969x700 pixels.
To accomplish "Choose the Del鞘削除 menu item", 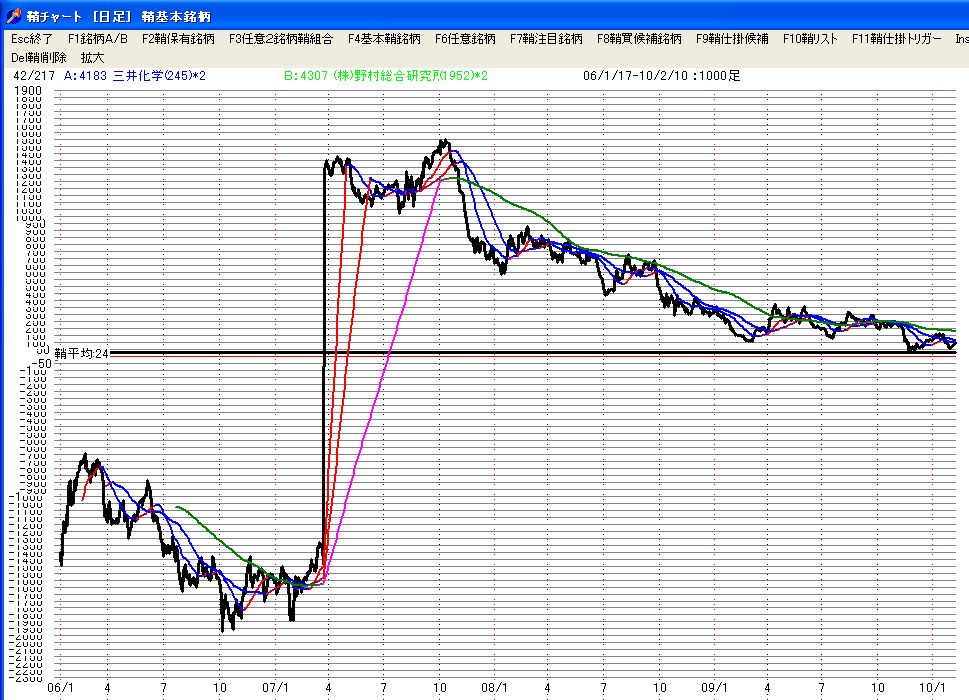I will [38, 57].
